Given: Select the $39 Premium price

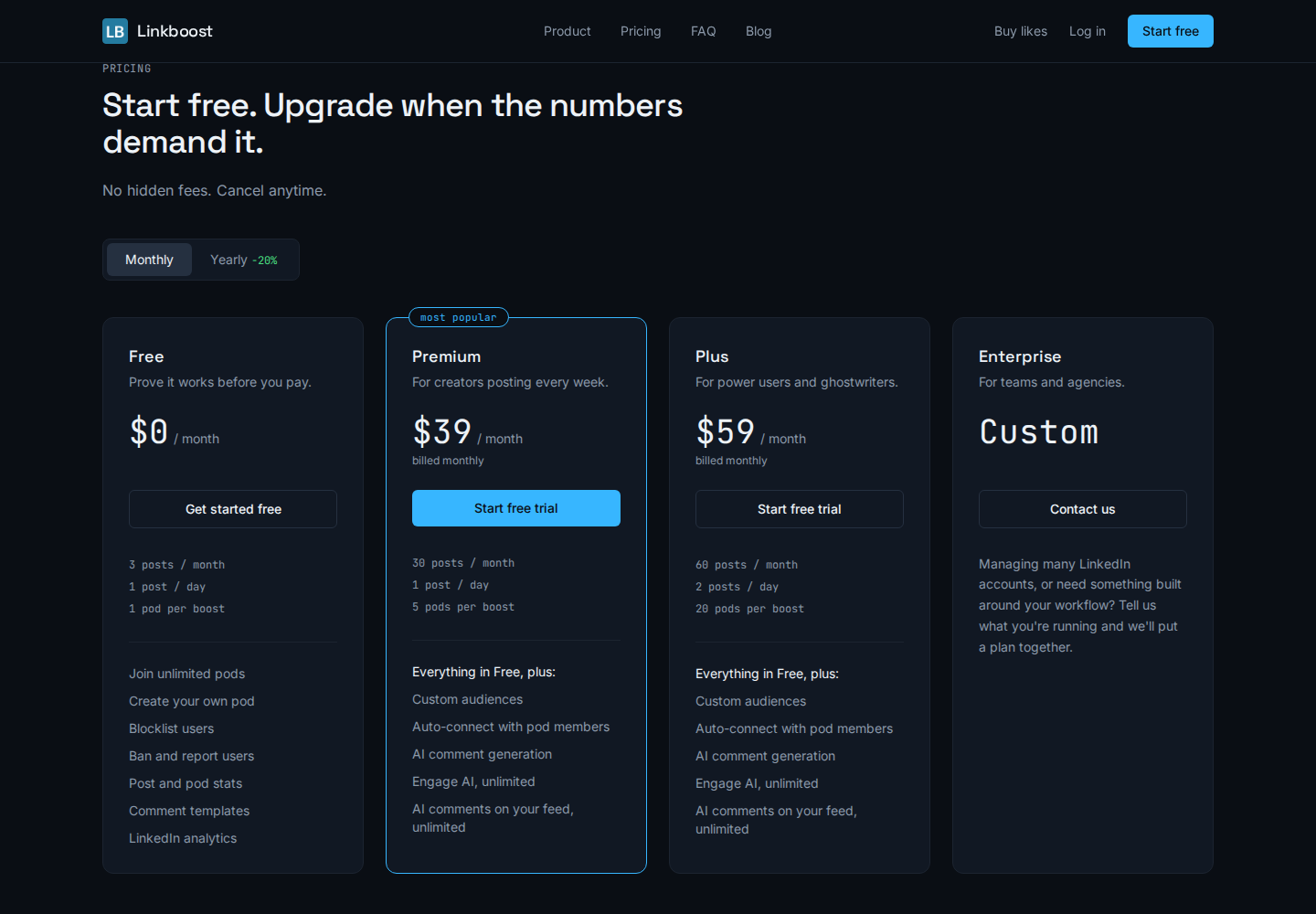Looking at the screenshot, I should coord(442,431).
